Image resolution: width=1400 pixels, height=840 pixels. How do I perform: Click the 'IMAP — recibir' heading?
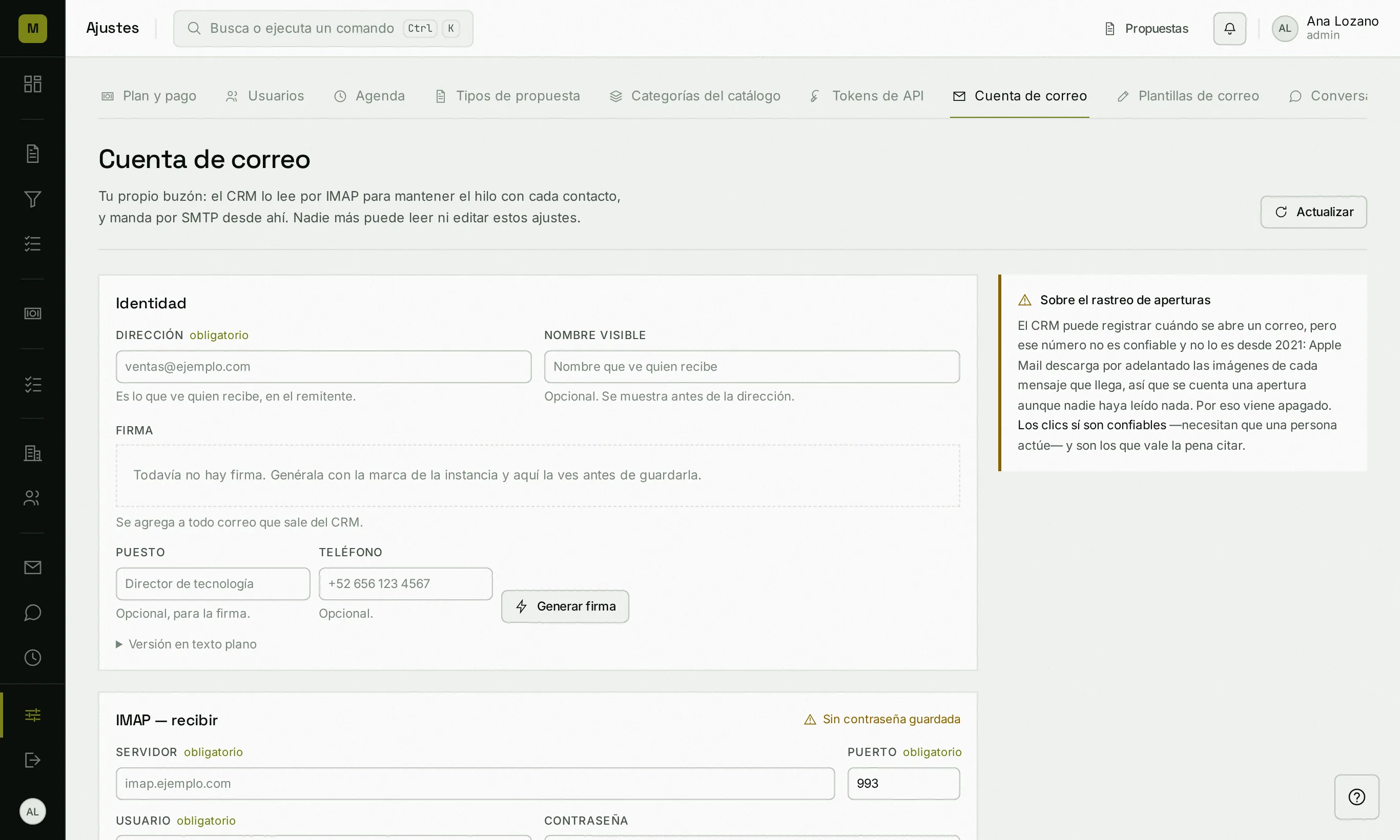pyautogui.click(x=167, y=720)
